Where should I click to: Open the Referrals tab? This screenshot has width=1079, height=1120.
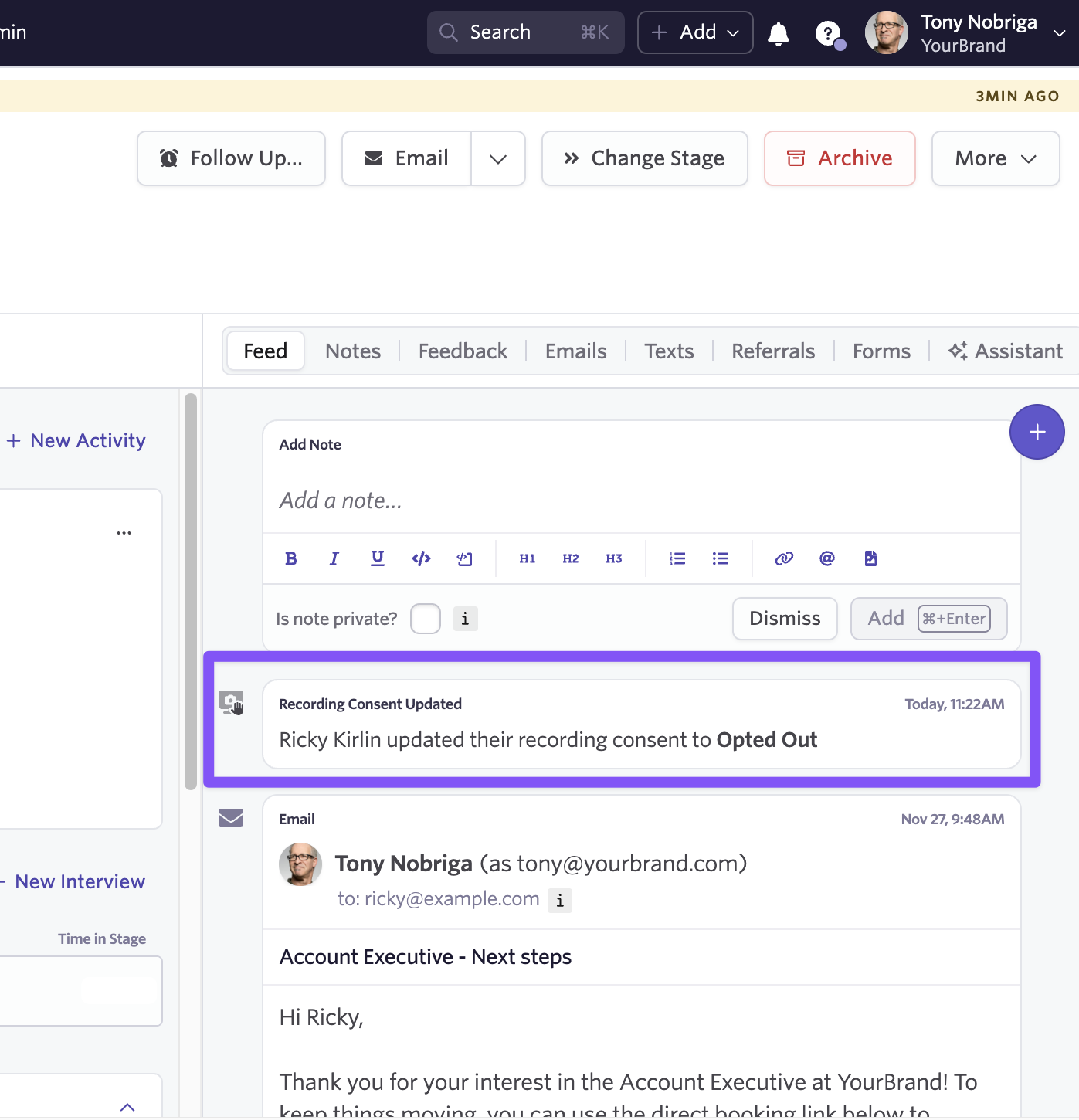pos(772,351)
